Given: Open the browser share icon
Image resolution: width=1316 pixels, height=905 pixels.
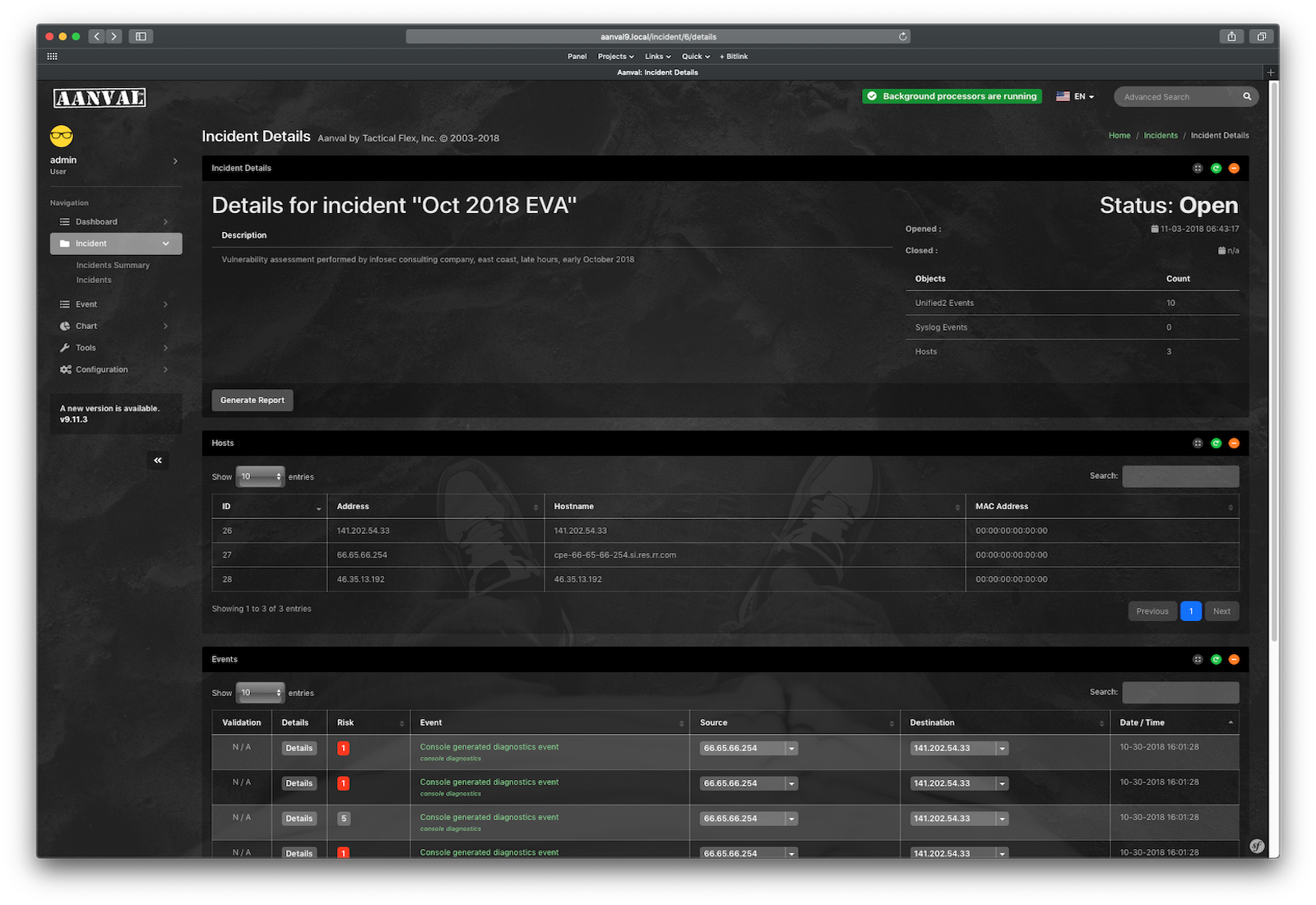Looking at the screenshot, I should click(x=1231, y=36).
